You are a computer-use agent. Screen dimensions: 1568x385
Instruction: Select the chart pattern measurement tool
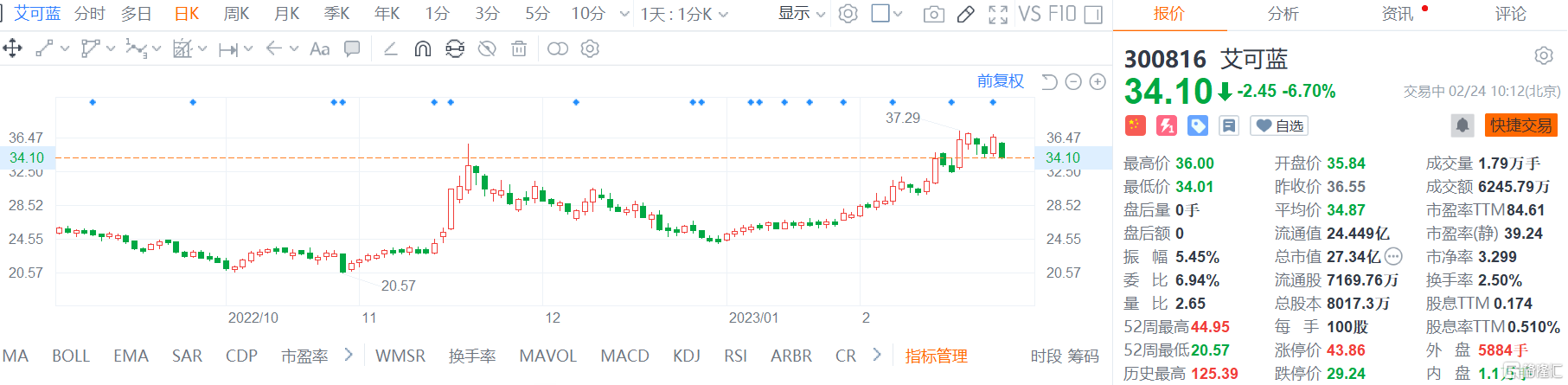182,48
